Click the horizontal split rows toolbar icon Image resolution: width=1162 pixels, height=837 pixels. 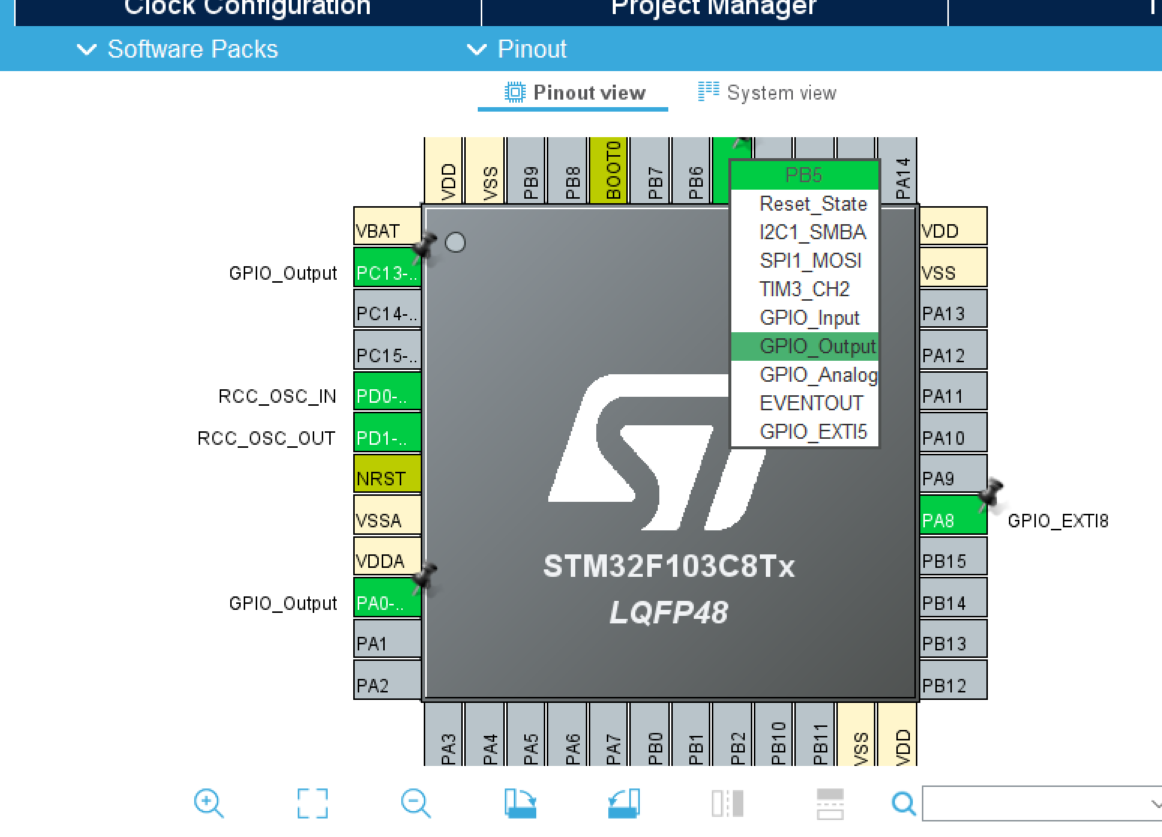[830, 803]
